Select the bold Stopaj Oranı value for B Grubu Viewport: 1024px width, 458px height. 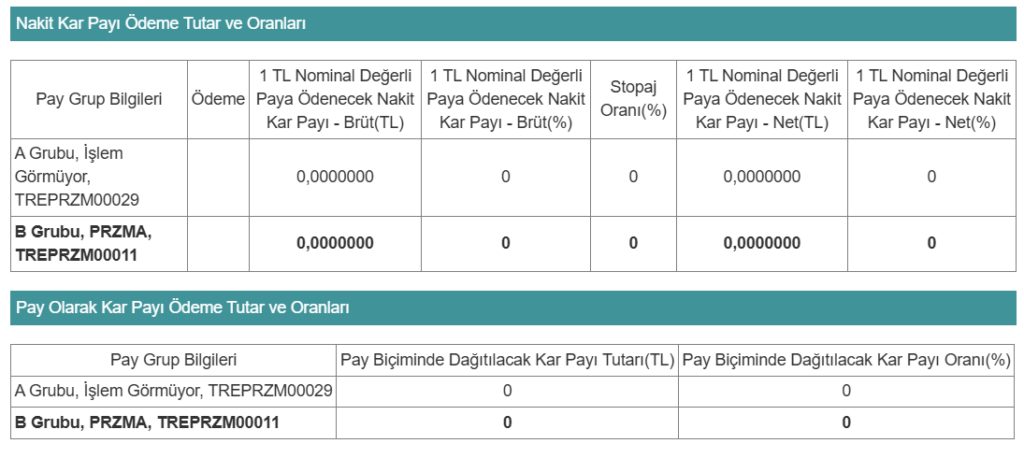point(633,243)
